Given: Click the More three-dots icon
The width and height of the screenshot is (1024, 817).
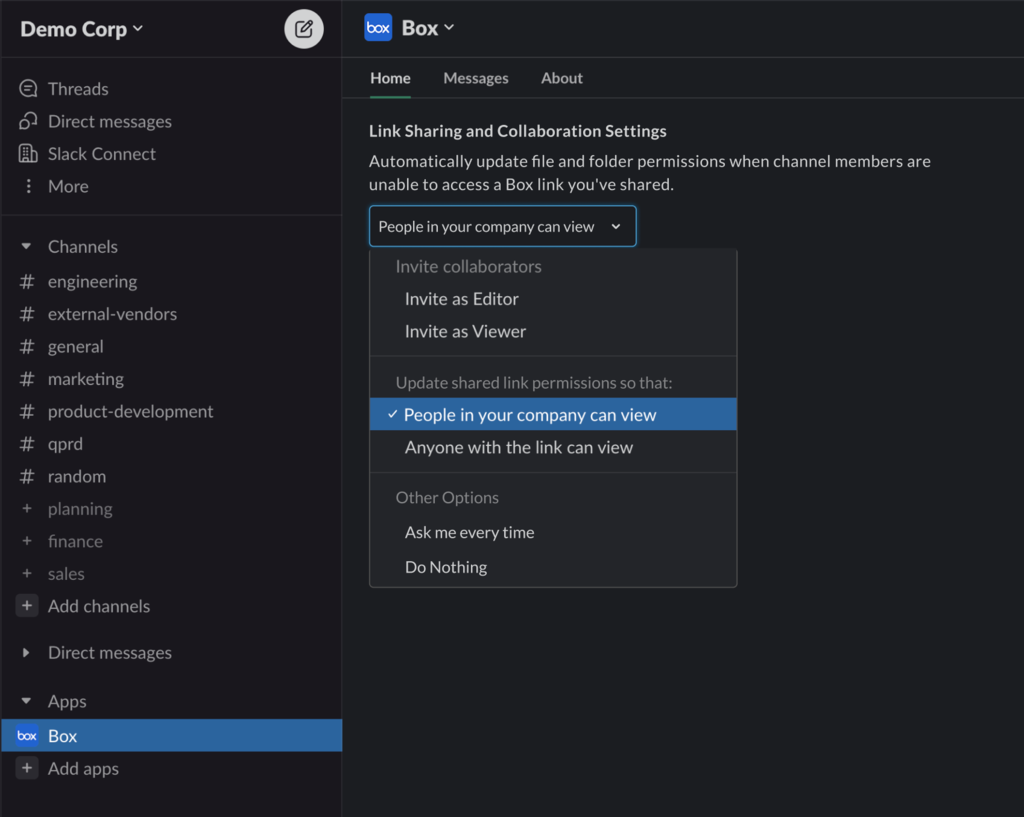Looking at the screenshot, I should tap(28, 186).
